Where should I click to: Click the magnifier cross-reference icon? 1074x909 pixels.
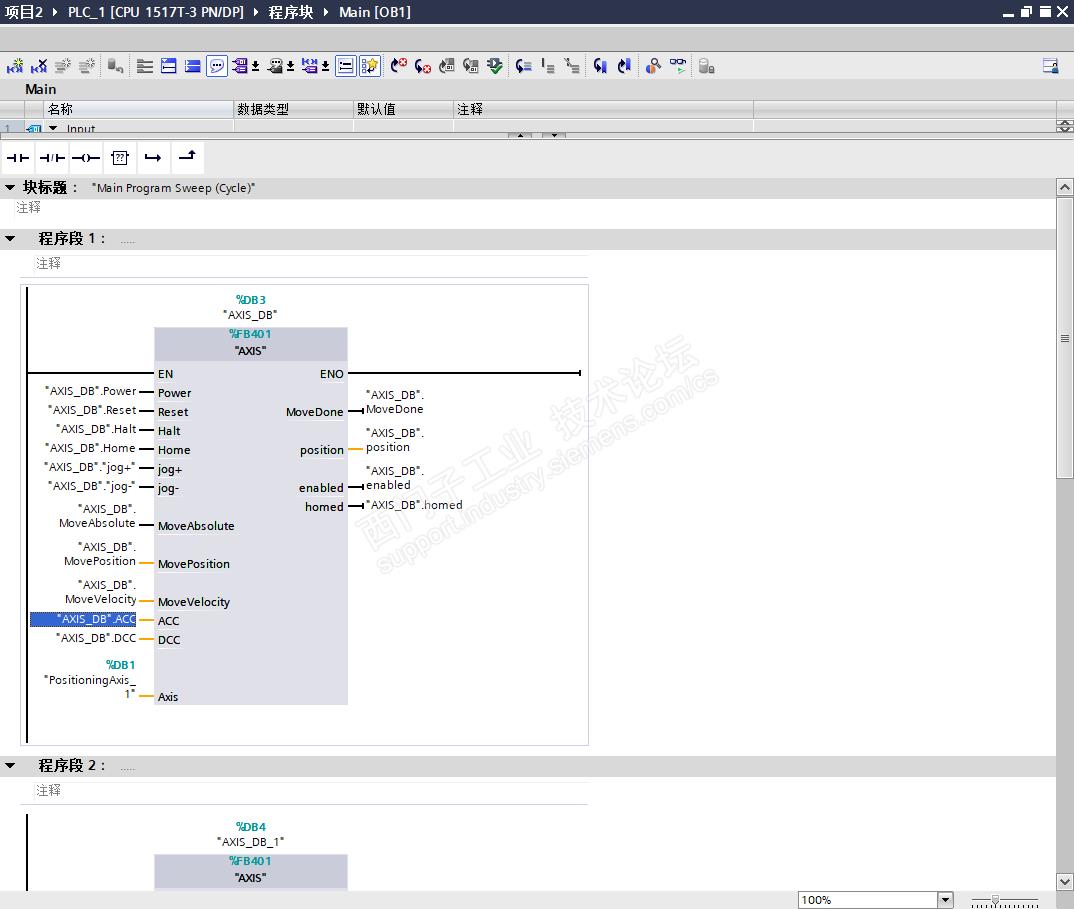click(653, 66)
